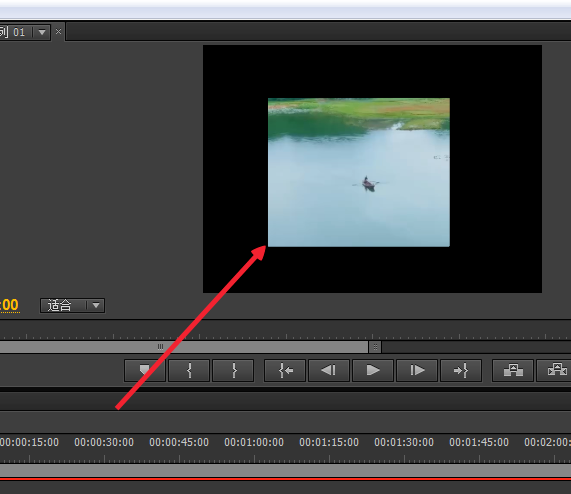571x494 pixels.
Task: Play the sequence in the Program Monitor
Action: [373, 370]
